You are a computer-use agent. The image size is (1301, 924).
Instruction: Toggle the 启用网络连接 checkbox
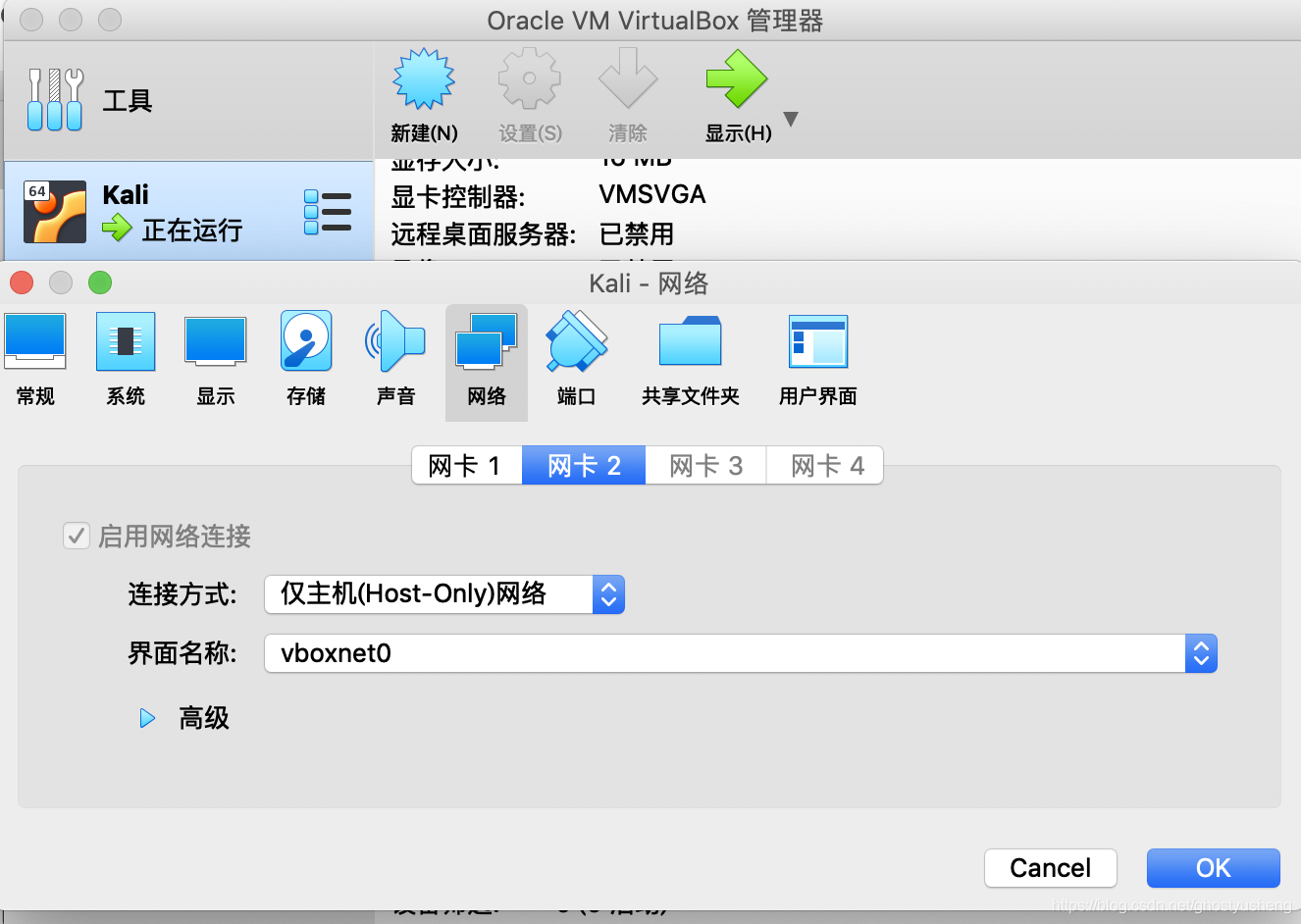[77, 536]
